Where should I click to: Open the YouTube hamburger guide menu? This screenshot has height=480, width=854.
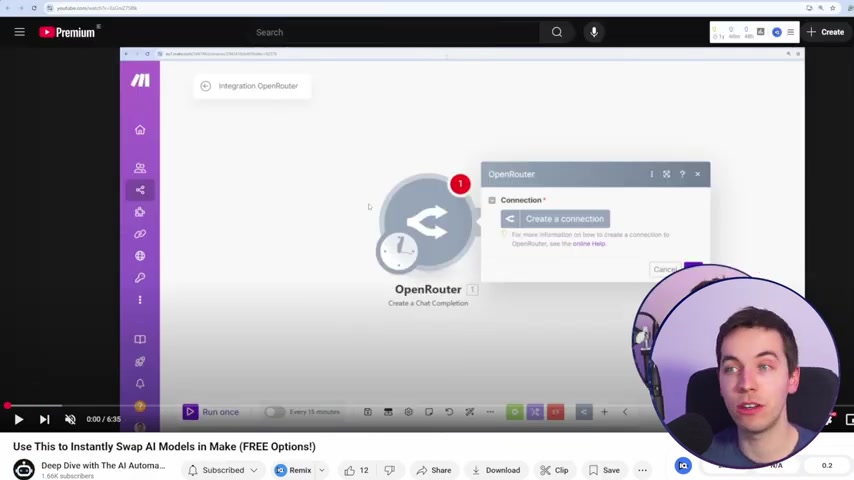[x=20, y=32]
